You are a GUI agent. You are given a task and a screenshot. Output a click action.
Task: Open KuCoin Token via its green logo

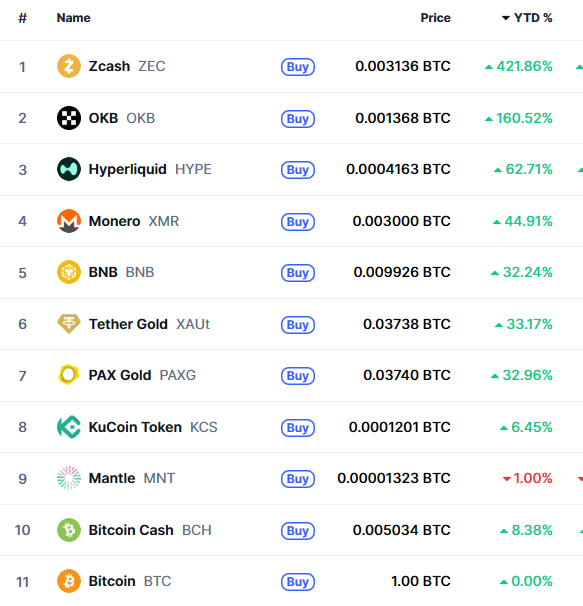69,427
